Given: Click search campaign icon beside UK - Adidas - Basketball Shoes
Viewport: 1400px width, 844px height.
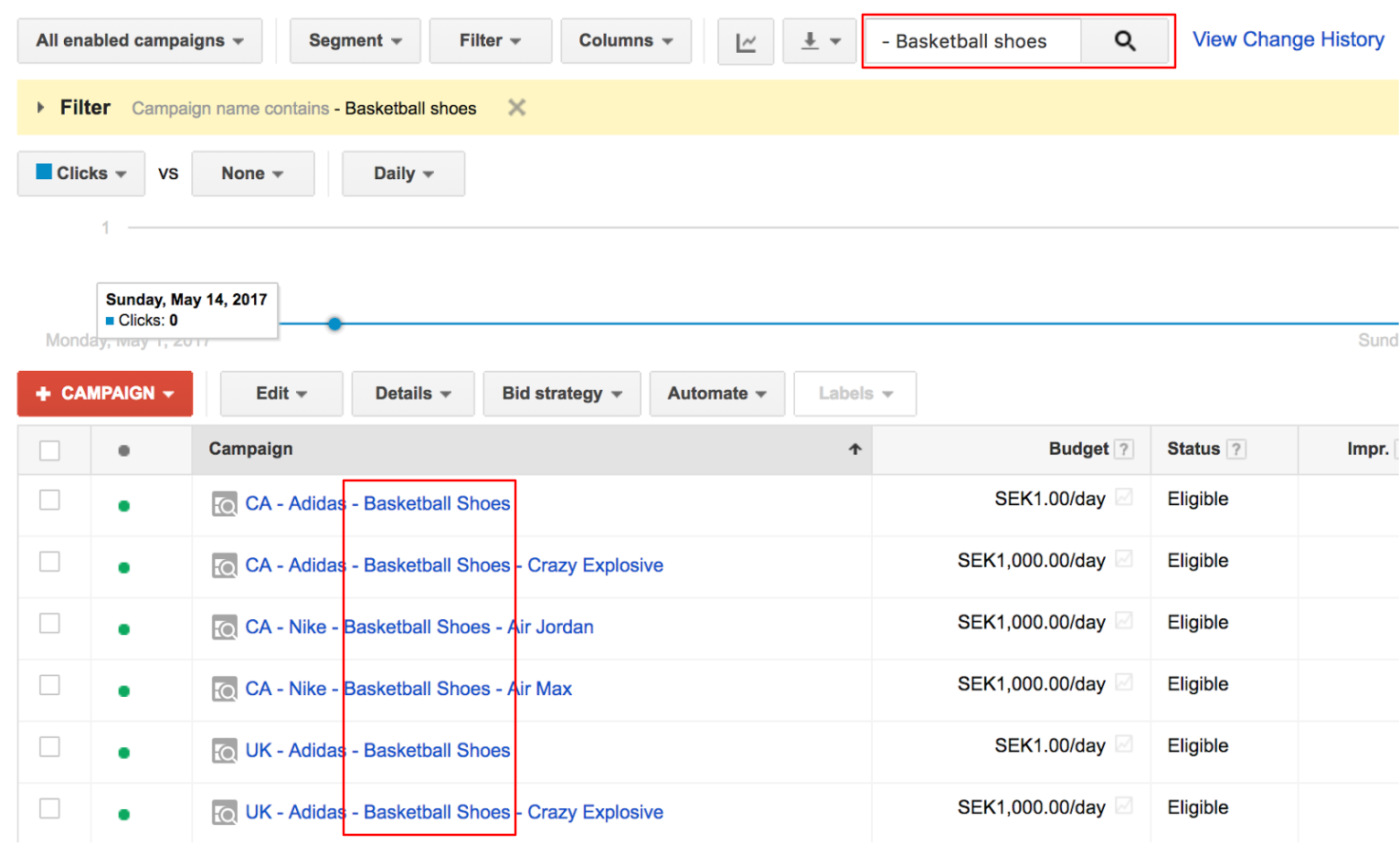Looking at the screenshot, I should [x=224, y=751].
